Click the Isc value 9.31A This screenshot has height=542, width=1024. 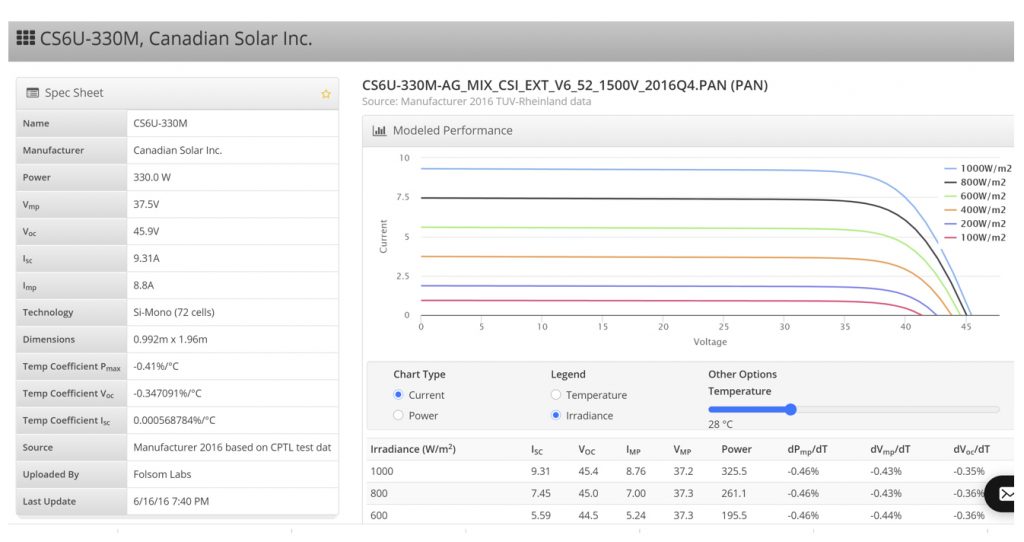pos(146,258)
